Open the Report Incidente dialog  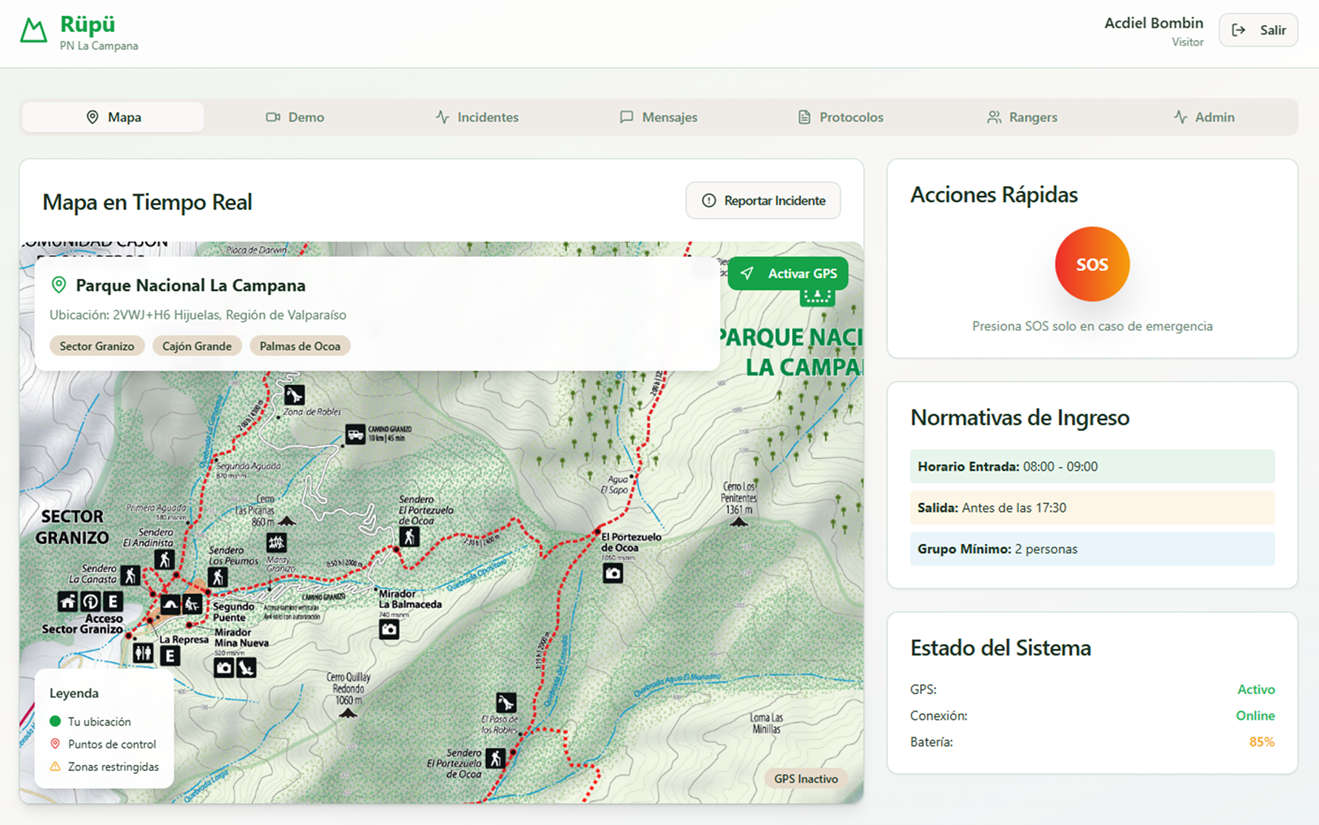[763, 201]
